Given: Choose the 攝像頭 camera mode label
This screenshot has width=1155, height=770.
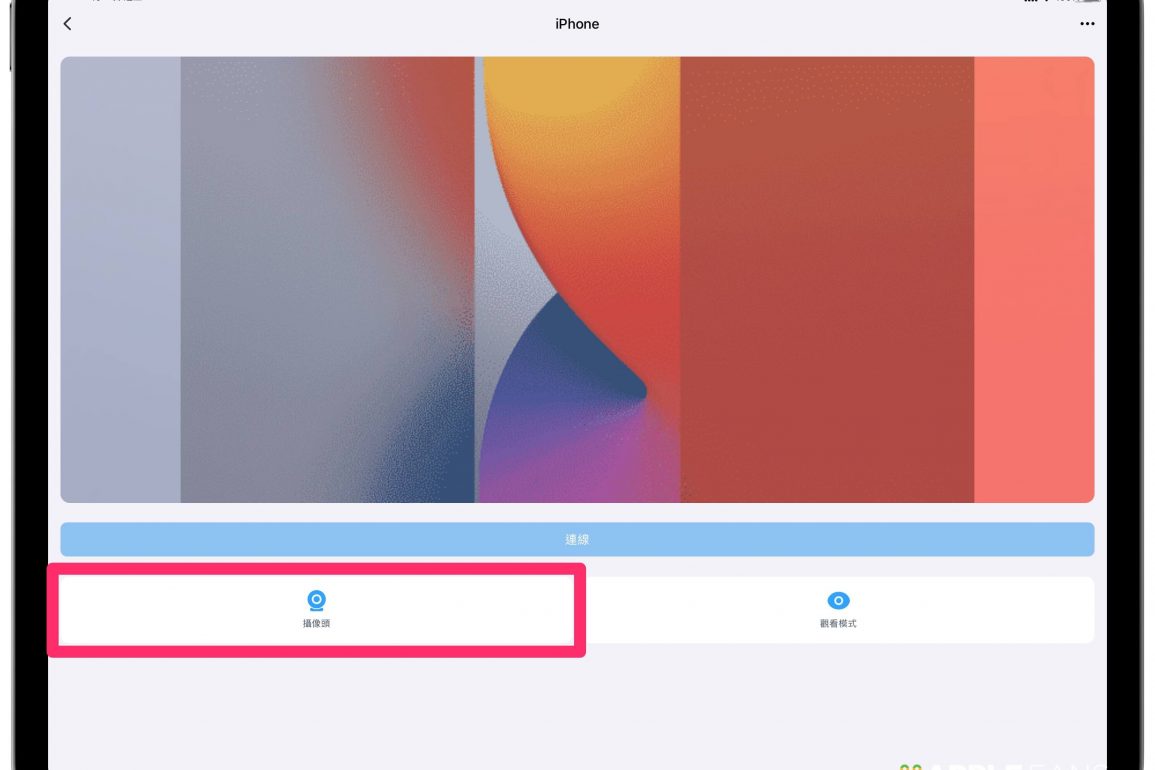Looking at the screenshot, I should 316,623.
